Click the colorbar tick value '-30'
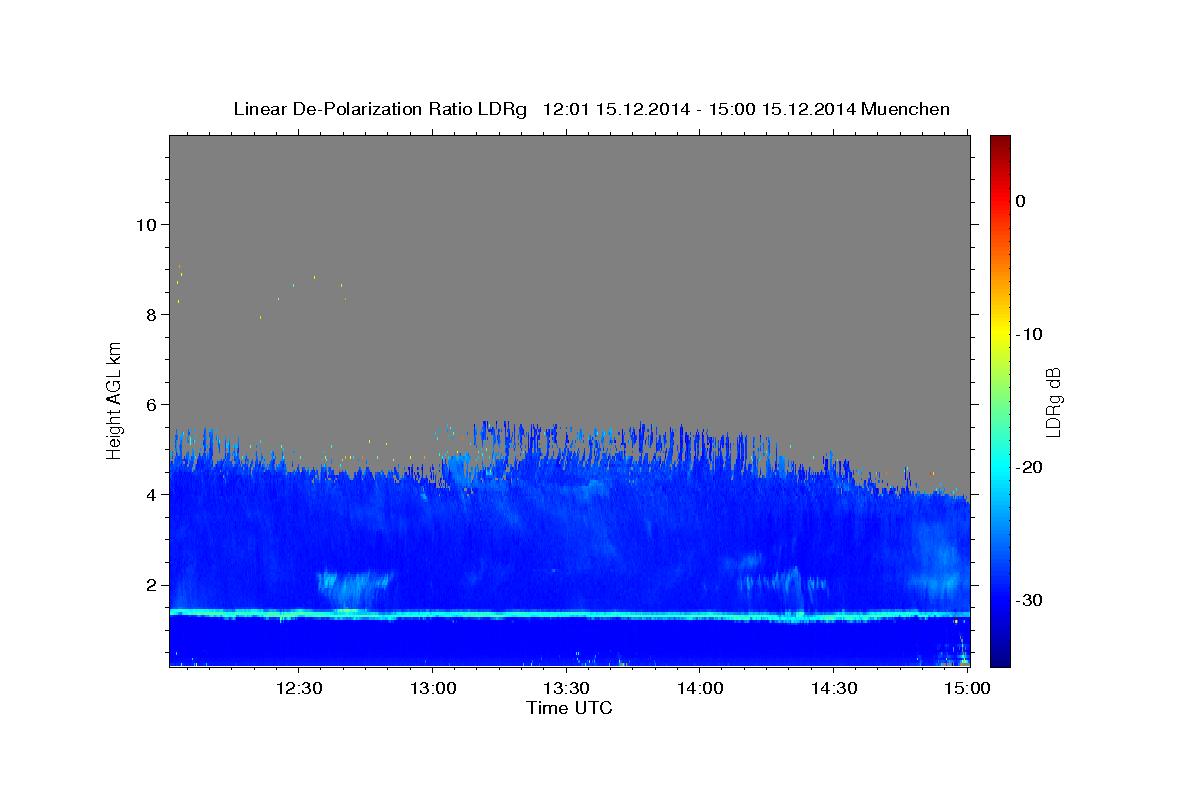 point(1030,600)
